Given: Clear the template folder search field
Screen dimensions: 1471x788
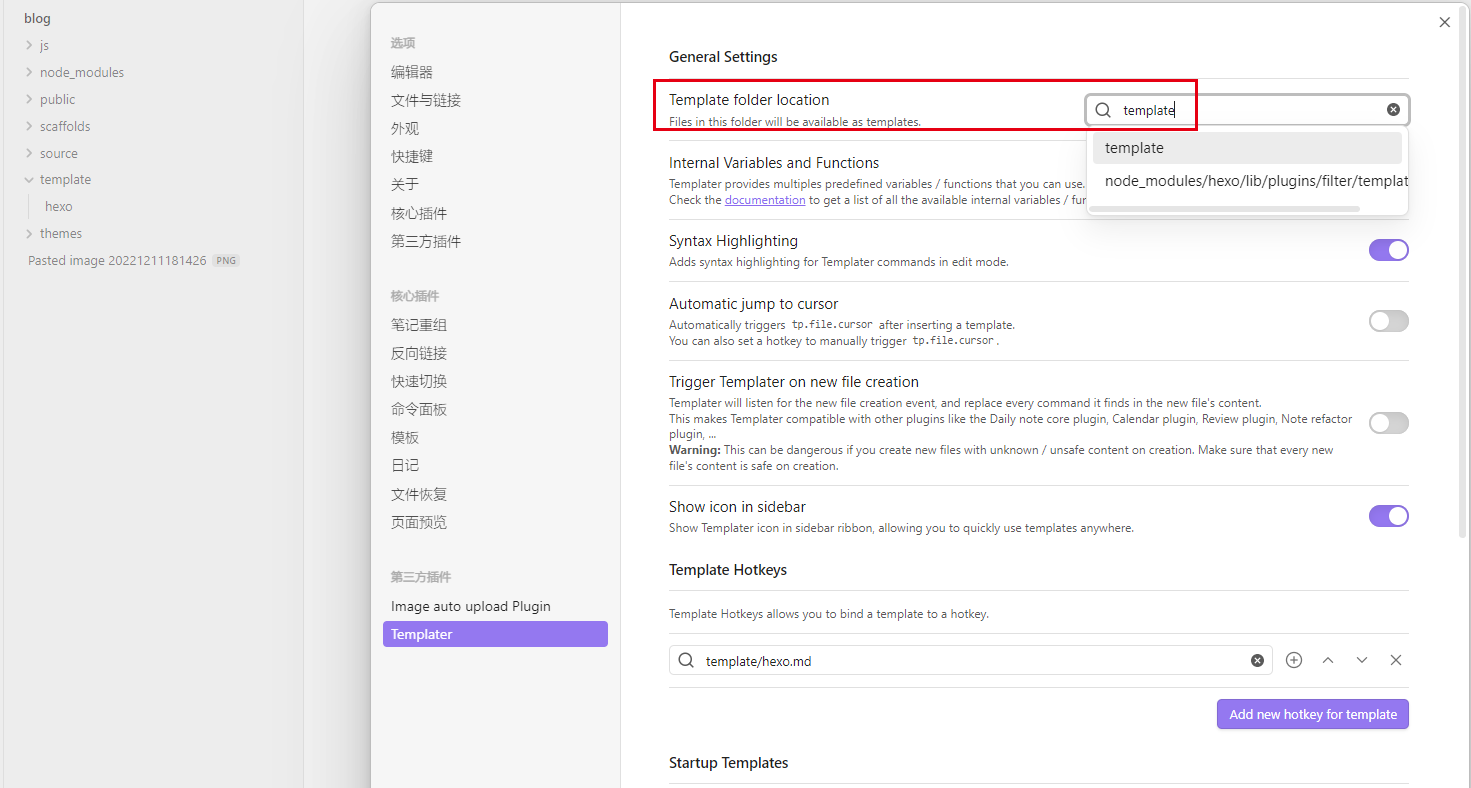Looking at the screenshot, I should click(1393, 109).
